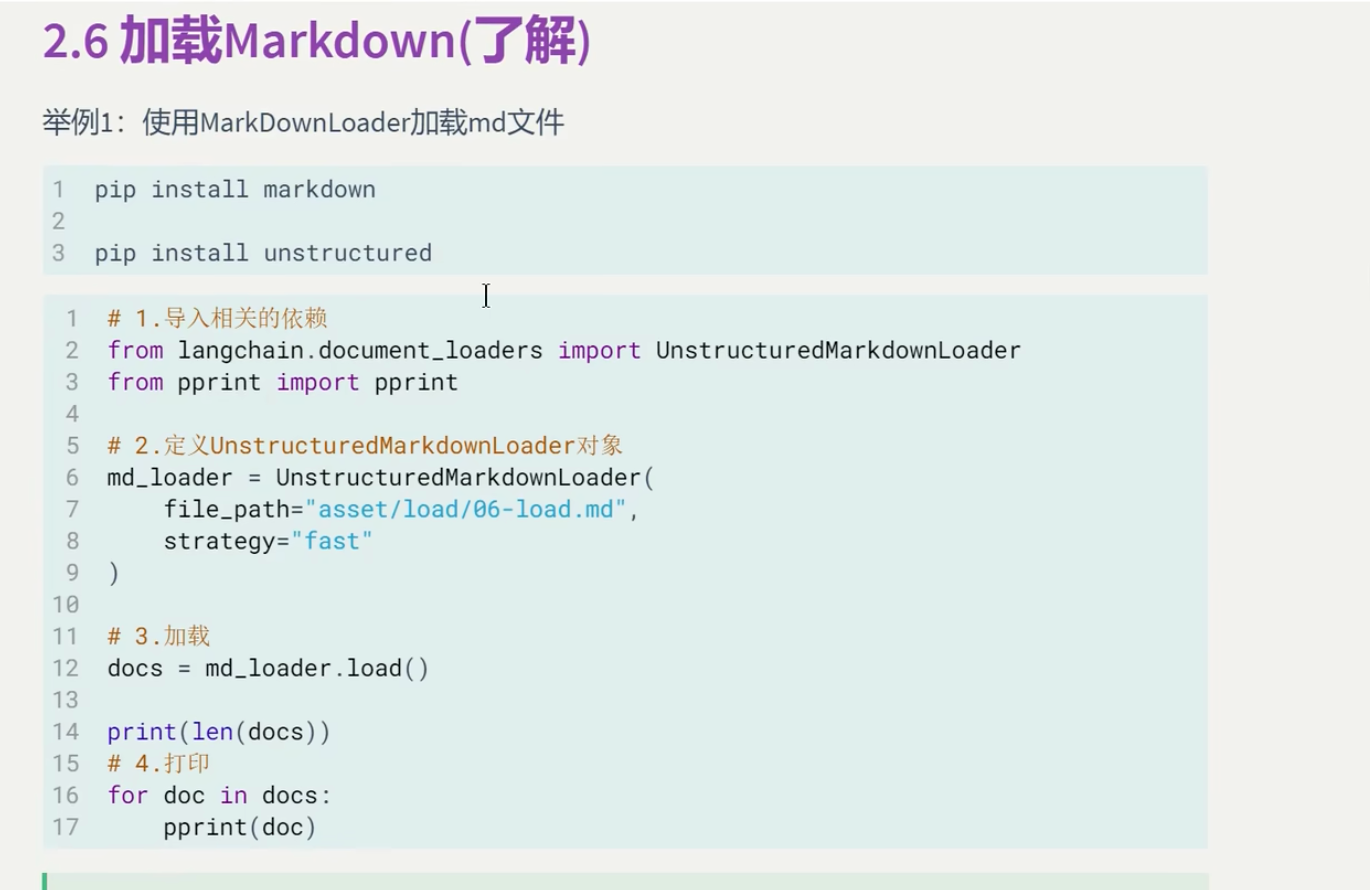Click the langchain.document_loaders import line
The height and width of the screenshot is (890, 1370).
pos(564,350)
